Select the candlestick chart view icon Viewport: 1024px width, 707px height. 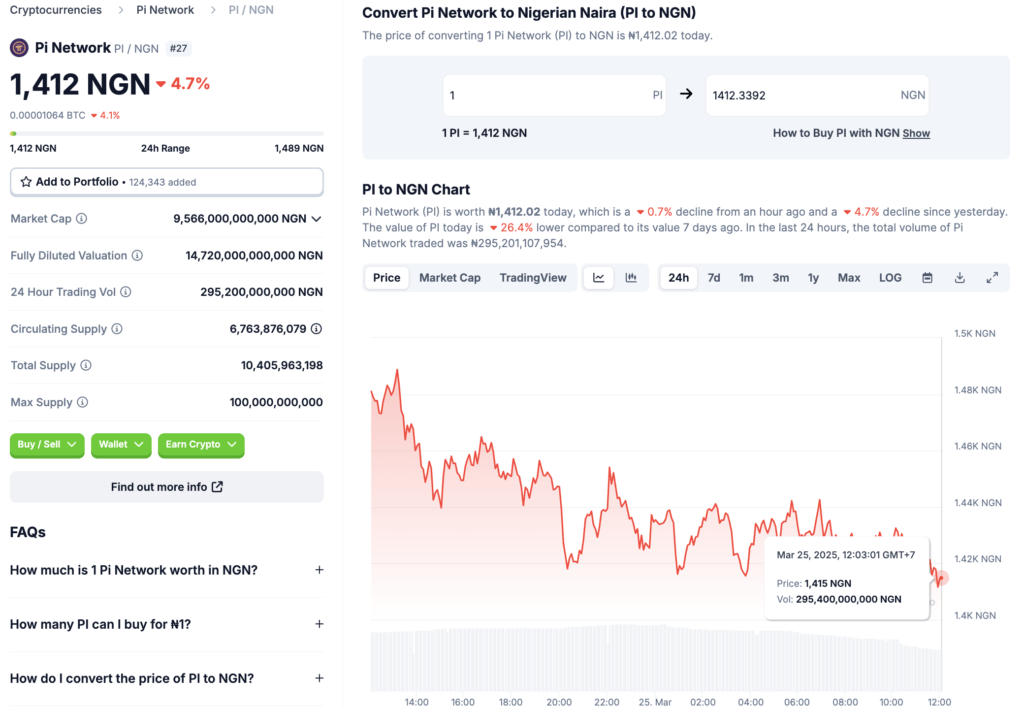[631, 277]
